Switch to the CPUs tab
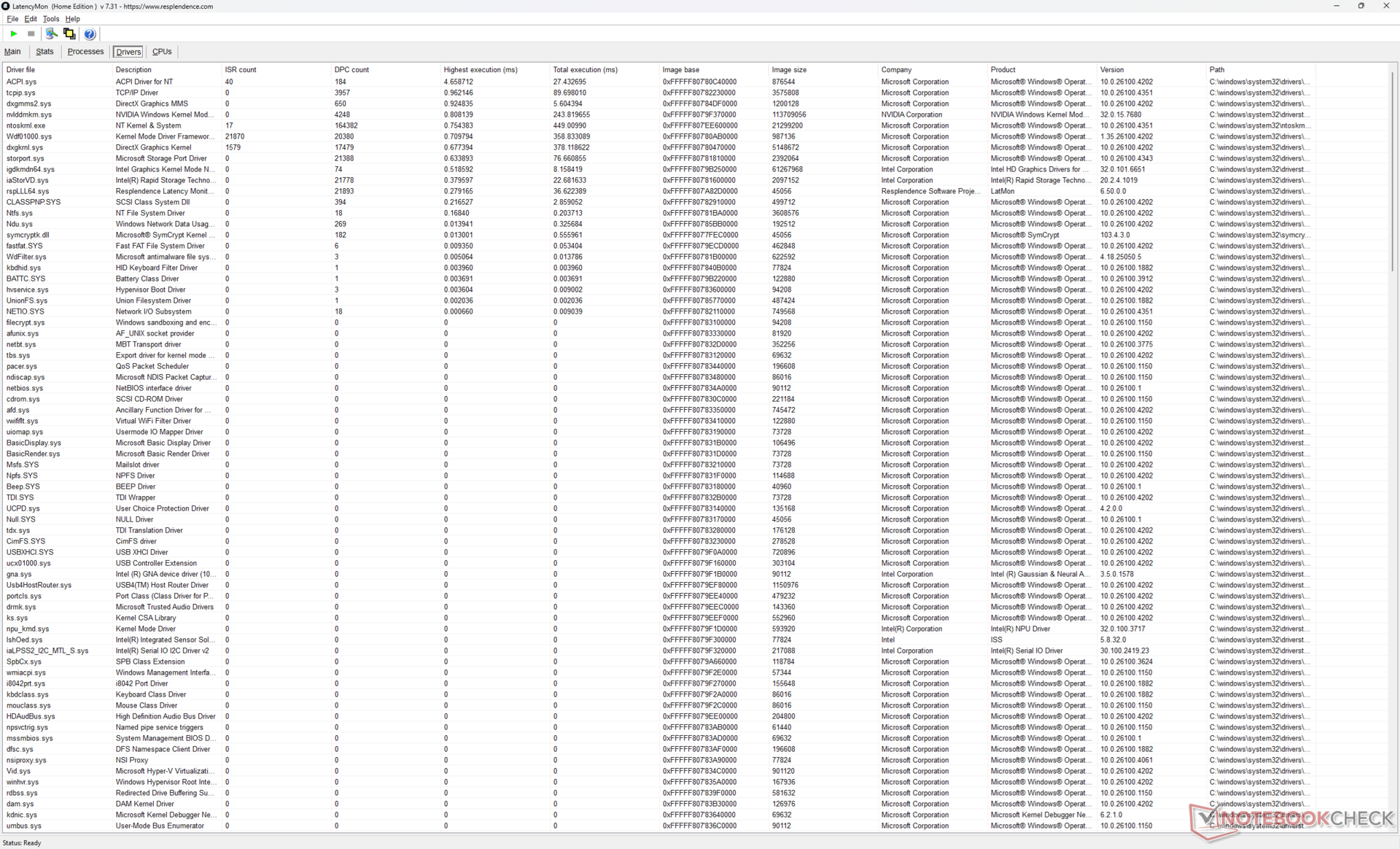The width and height of the screenshot is (1400, 849). (x=162, y=52)
